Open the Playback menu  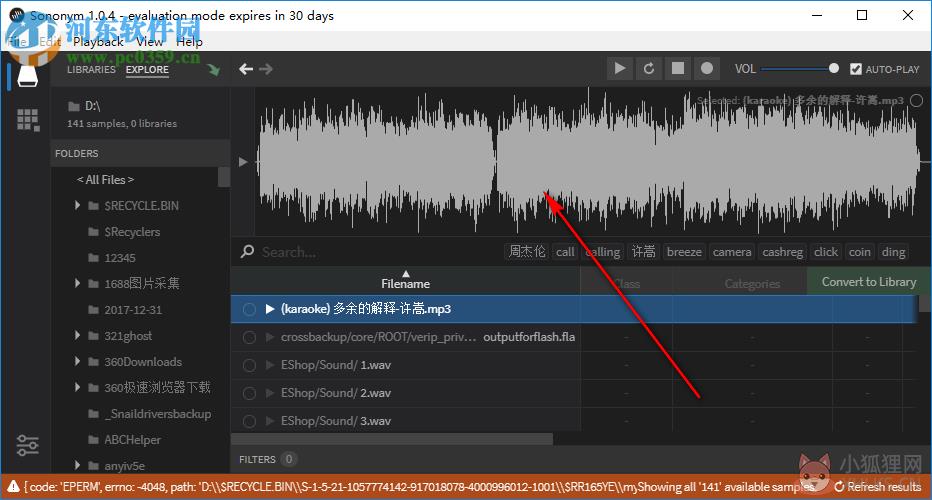click(x=98, y=42)
